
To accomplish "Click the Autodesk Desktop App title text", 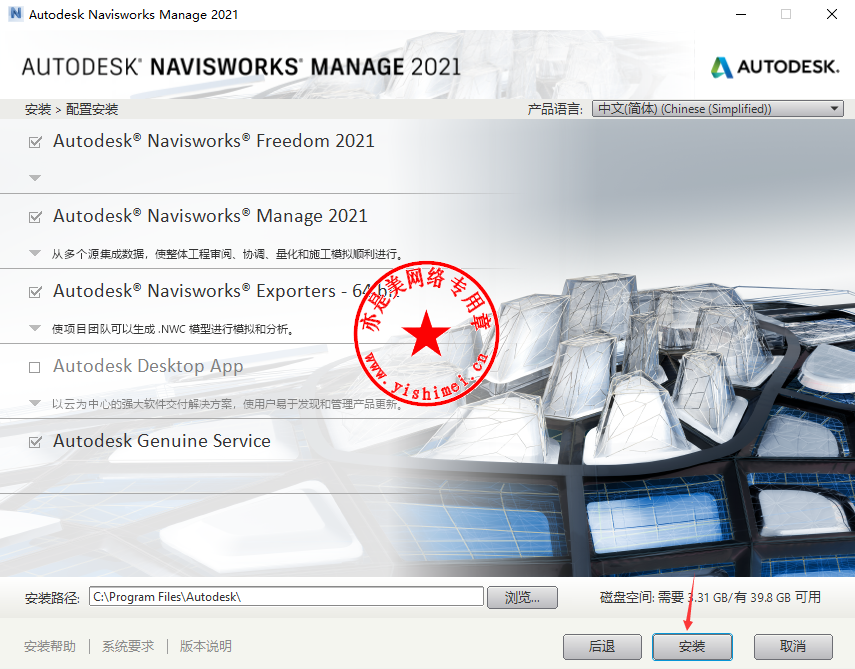I will (x=148, y=366).
